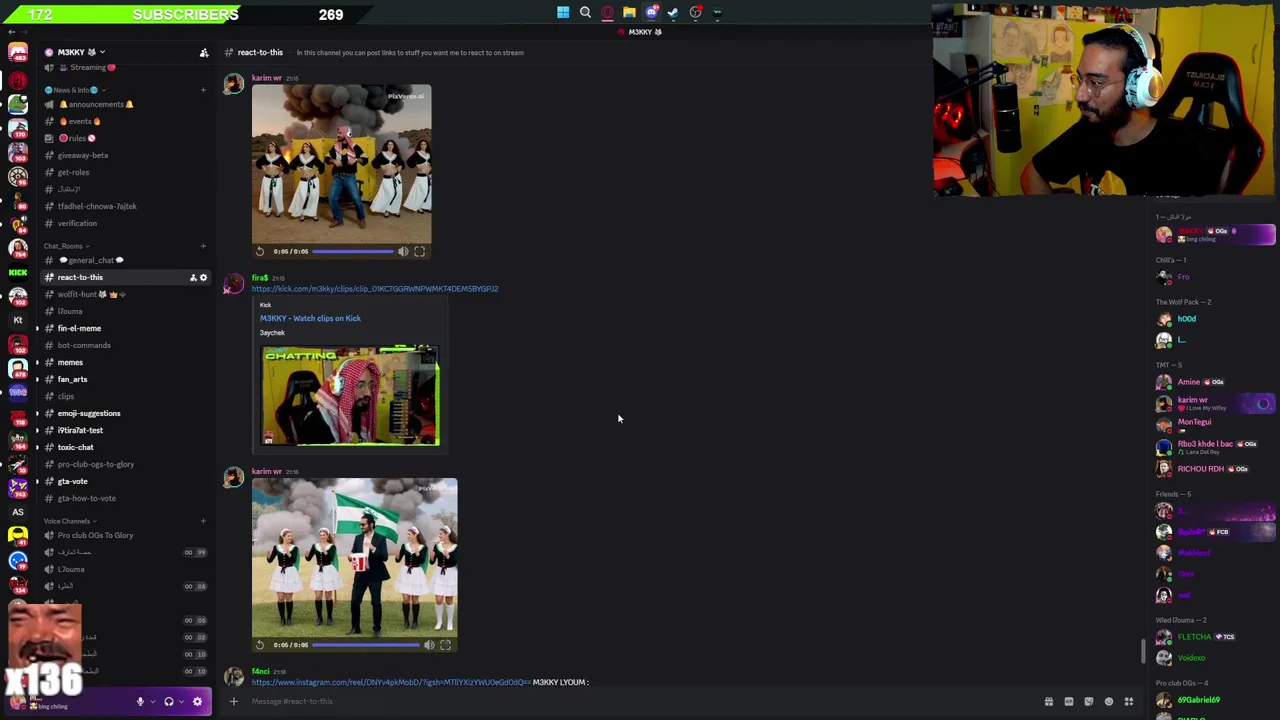Deafen with the headphones toggle
Image resolution: width=1280 pixels, height=720 pixels.
coord(168,701)
